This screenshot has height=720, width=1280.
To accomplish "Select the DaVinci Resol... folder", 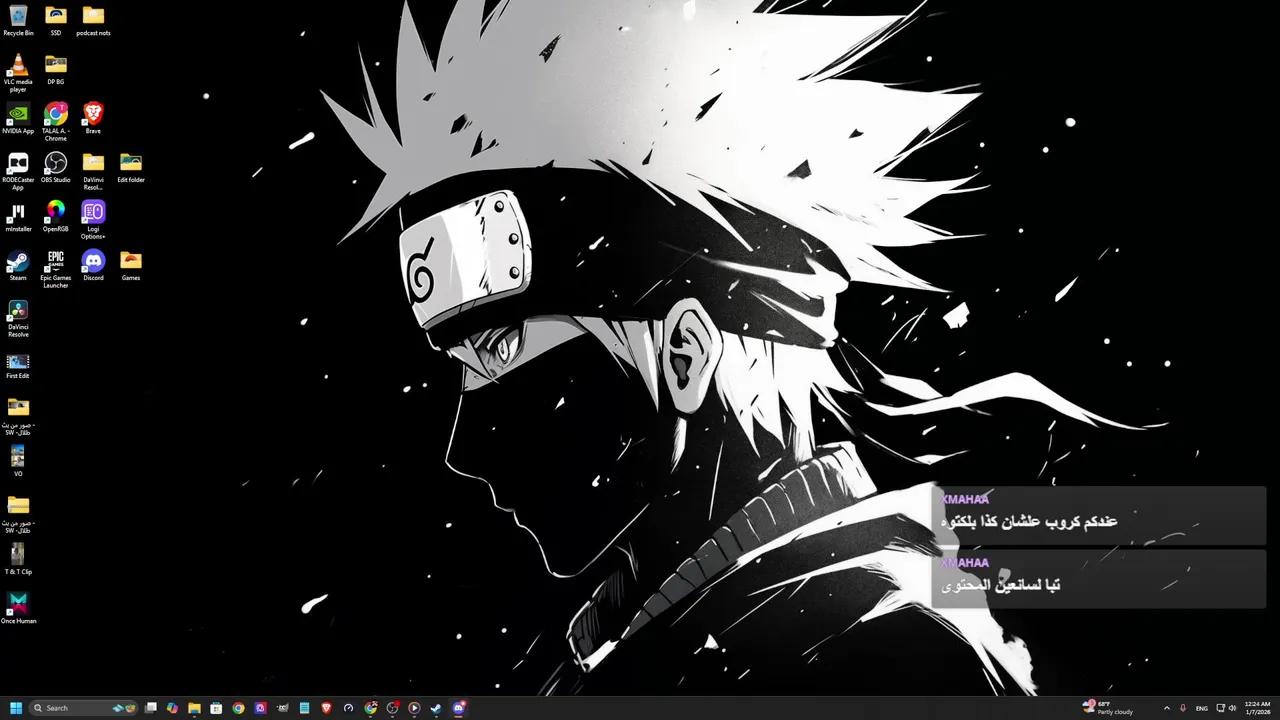I will point(93,171).
